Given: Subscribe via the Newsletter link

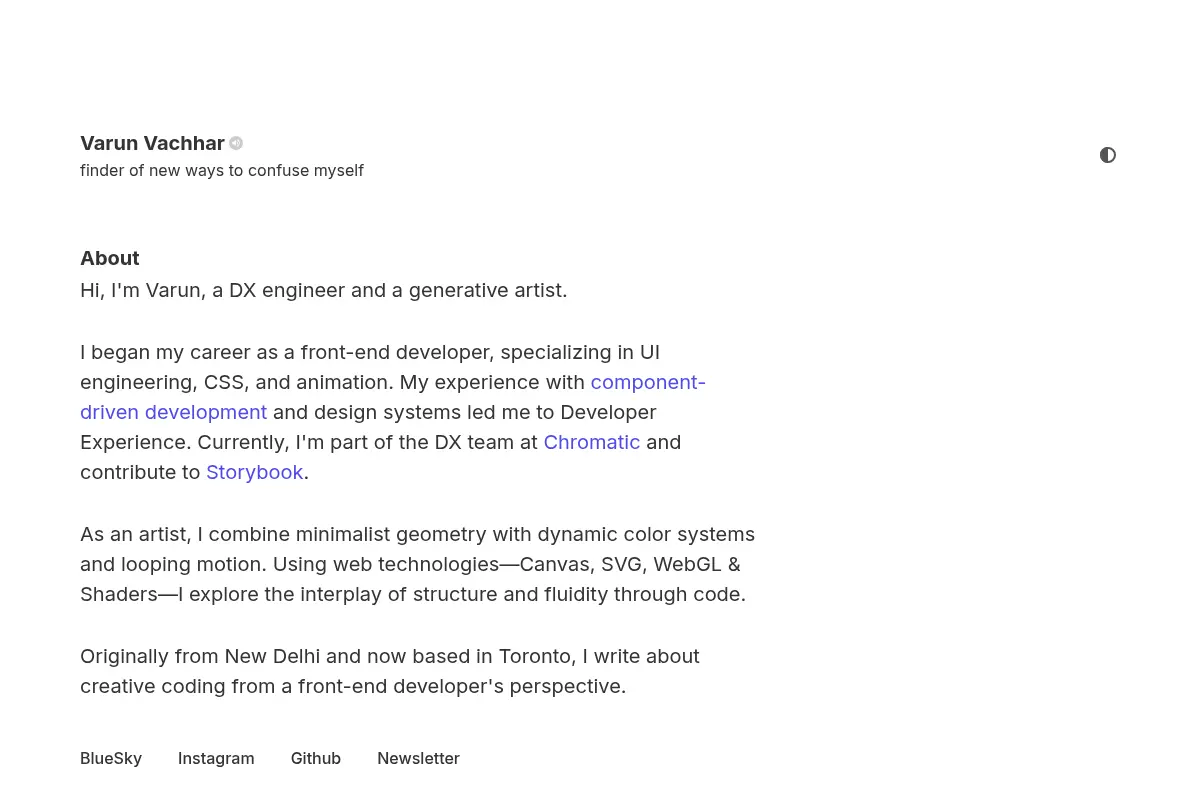Looking at the screenshot, I should coord(418,758).
